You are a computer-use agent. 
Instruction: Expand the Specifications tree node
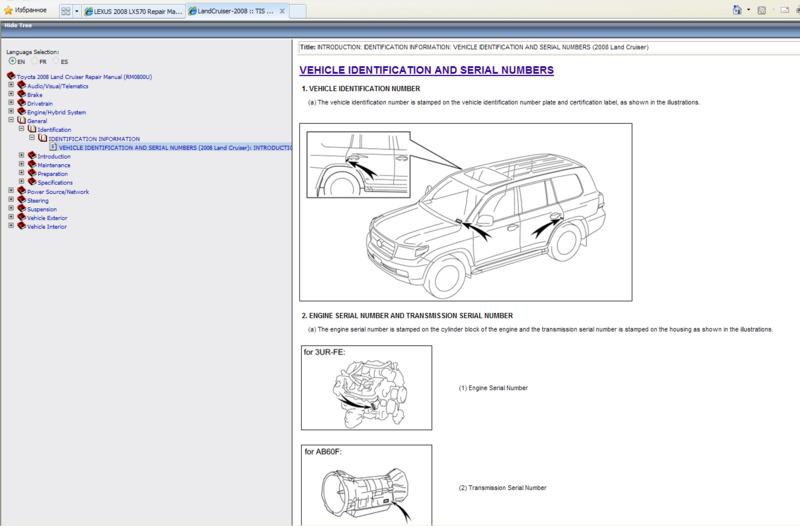(21, 181)
